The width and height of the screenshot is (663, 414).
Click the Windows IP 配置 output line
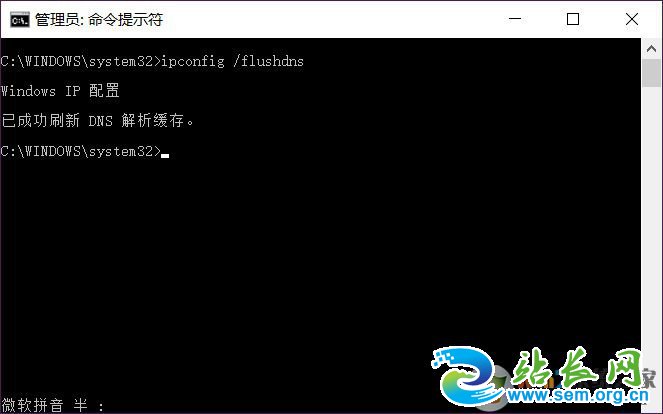[x=60, y=91]
